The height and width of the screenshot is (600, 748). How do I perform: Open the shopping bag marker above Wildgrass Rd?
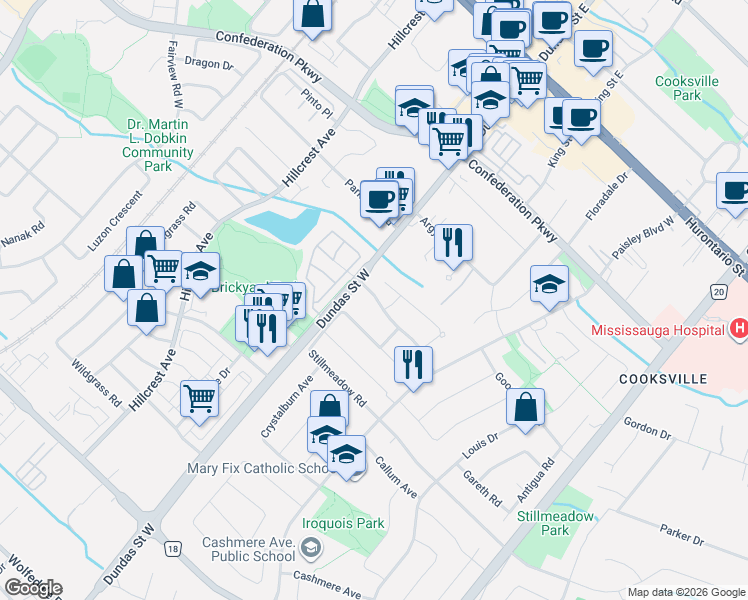click(146, 309)
